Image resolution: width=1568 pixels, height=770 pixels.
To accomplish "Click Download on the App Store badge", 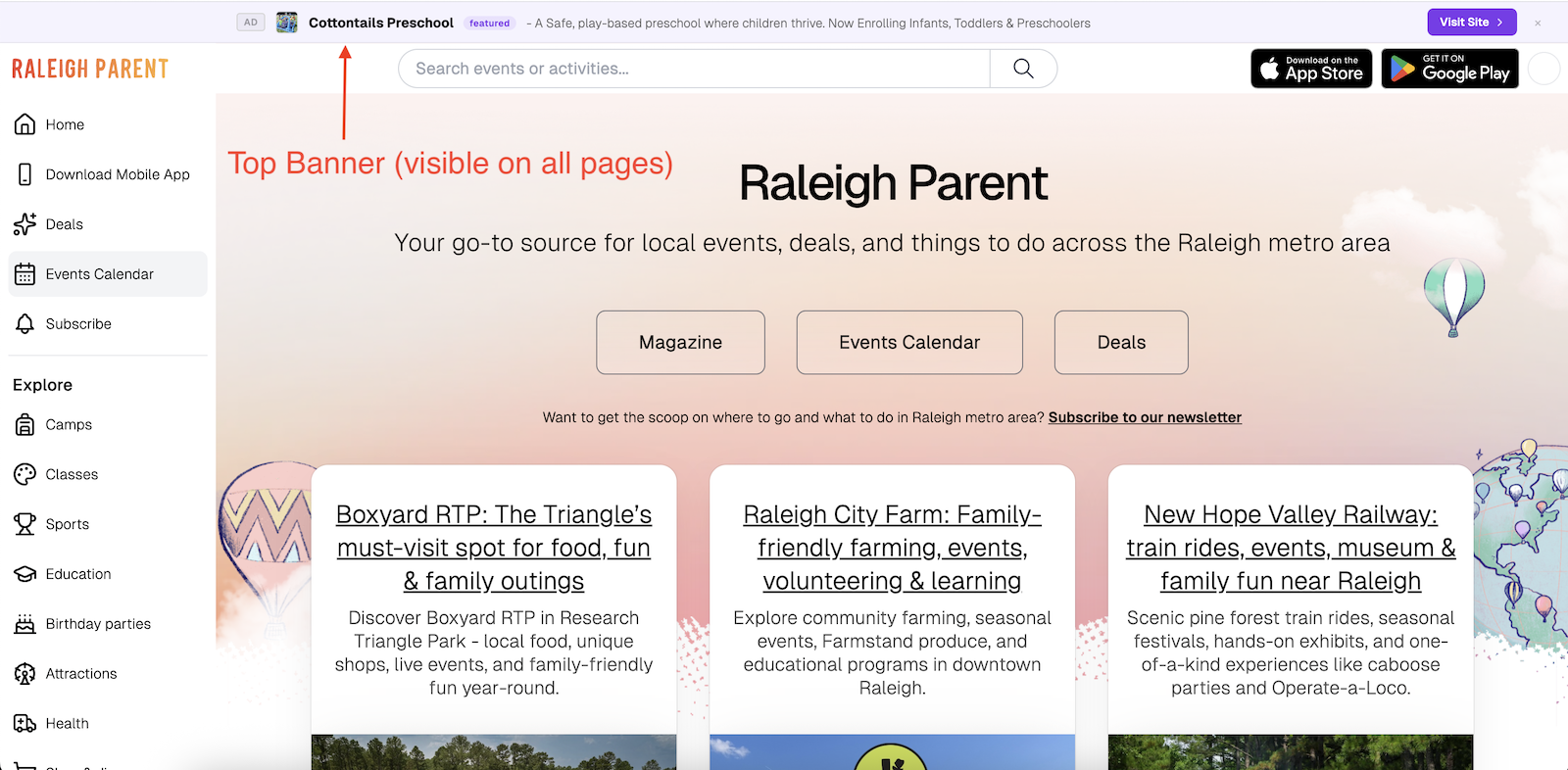I will (x=1311, y=69).
